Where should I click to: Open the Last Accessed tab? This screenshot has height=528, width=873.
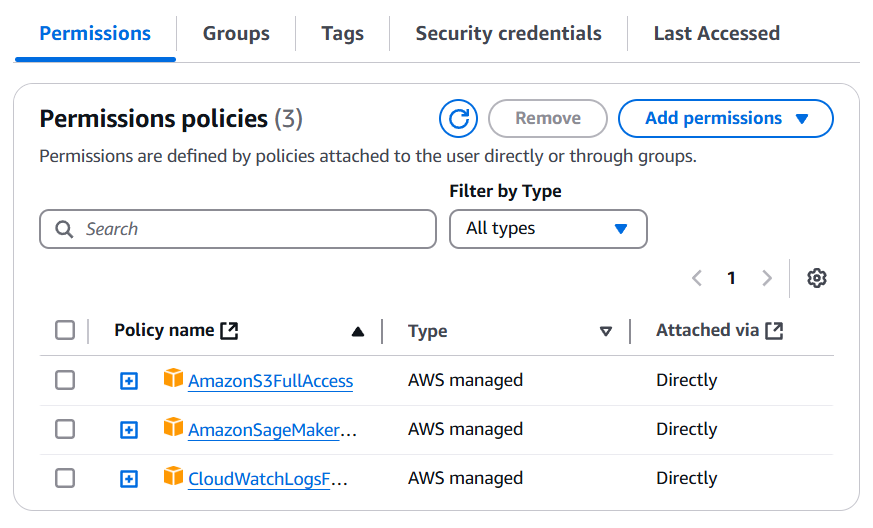click(717, 33)
